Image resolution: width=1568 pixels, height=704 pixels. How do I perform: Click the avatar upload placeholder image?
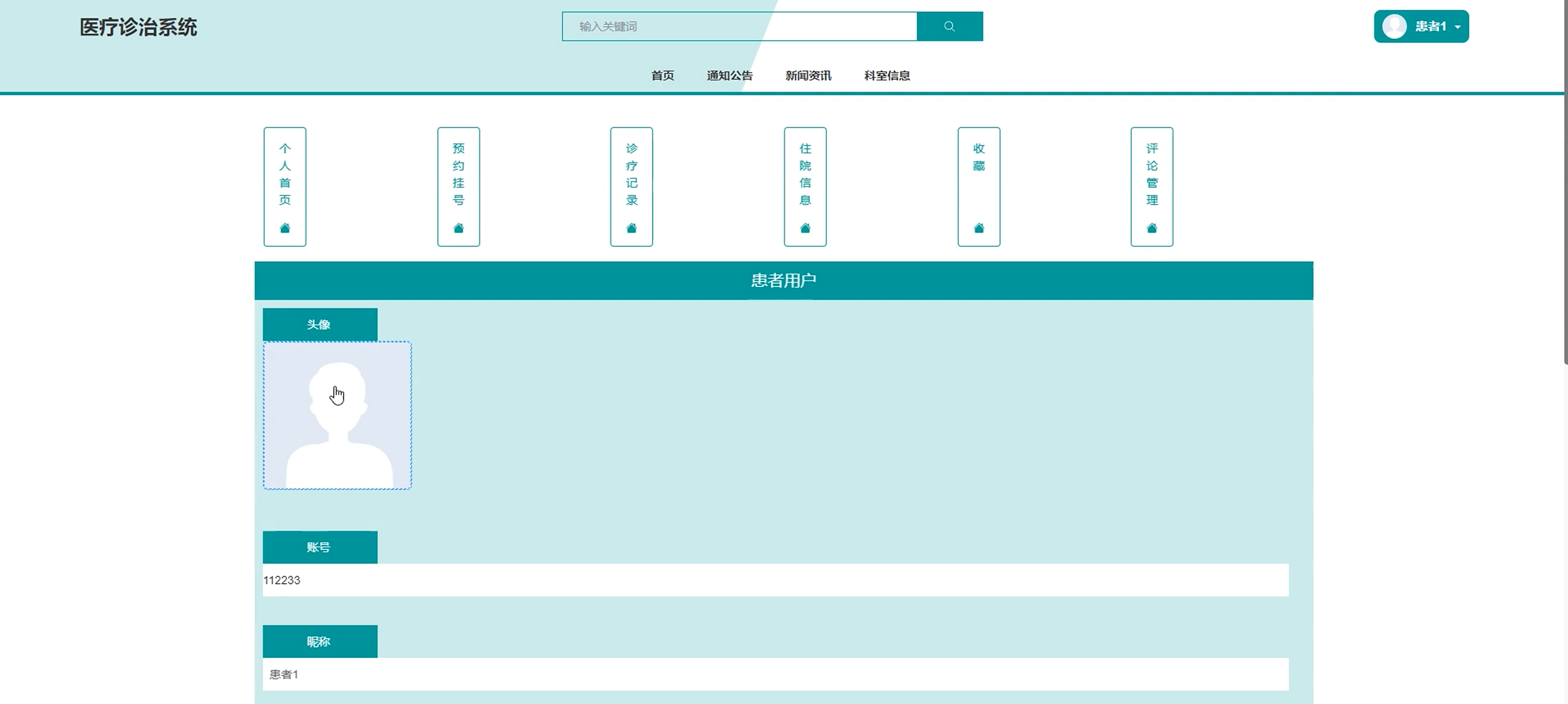point(337,415)
